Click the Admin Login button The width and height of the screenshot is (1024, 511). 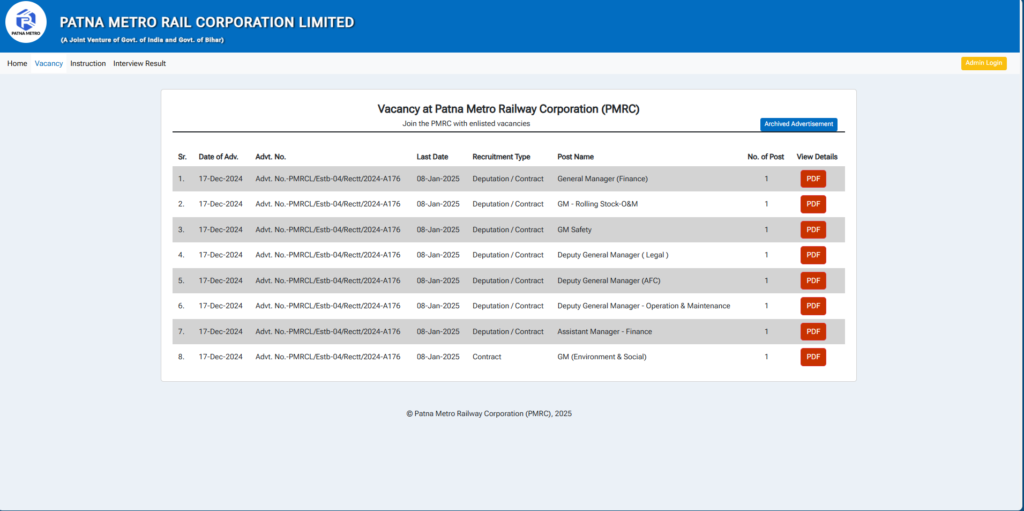[984, 63]
